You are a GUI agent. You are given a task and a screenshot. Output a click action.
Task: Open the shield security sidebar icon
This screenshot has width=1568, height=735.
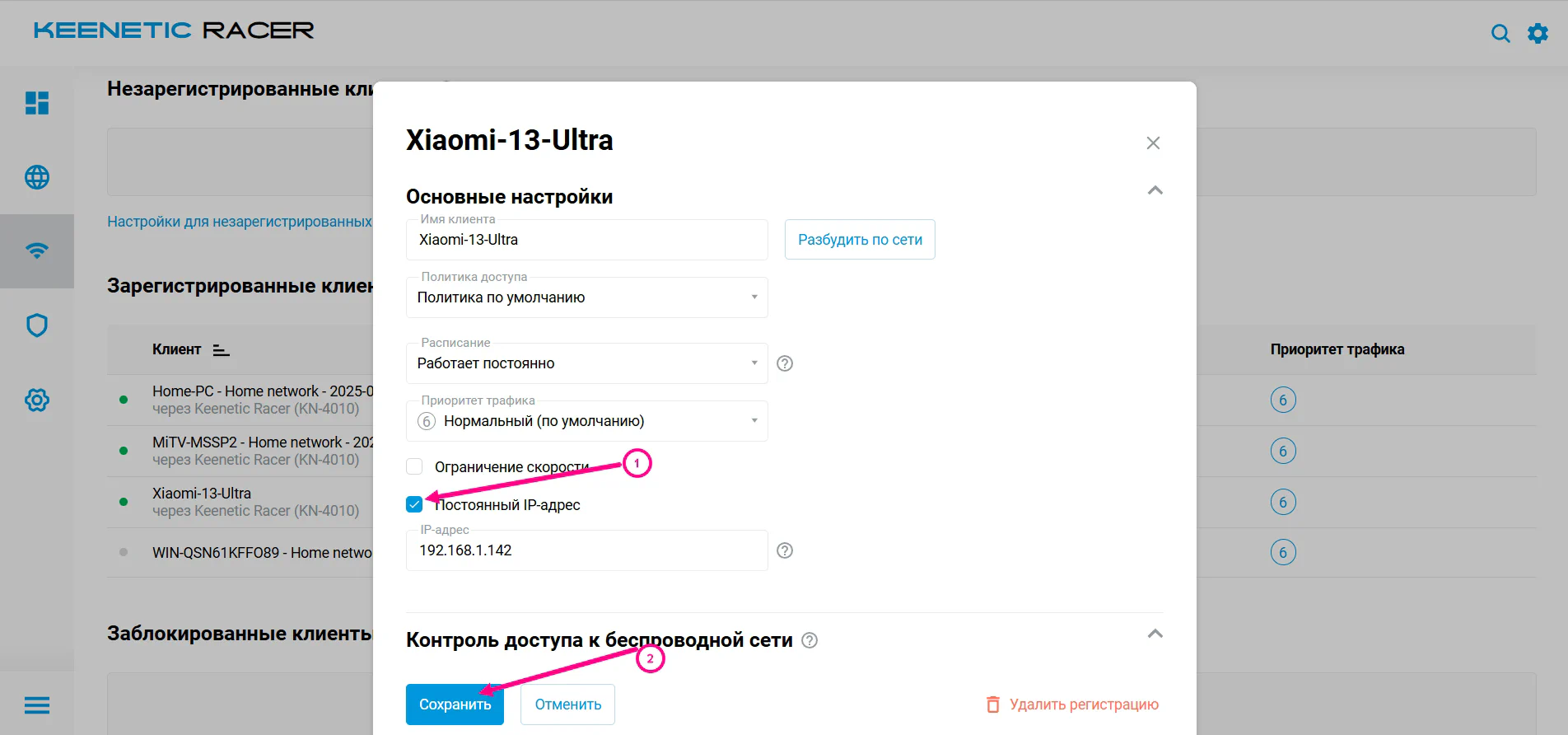[37, 325]
